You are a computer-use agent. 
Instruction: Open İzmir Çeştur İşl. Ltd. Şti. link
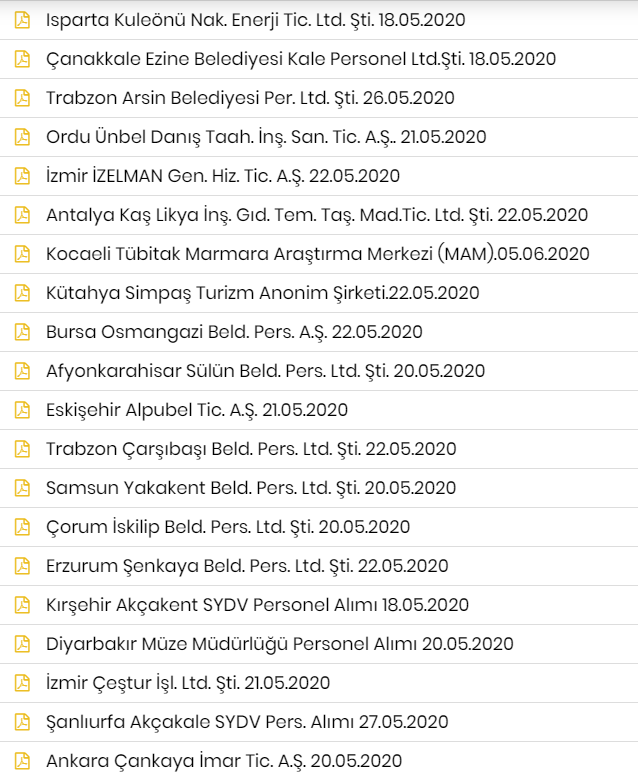pyautogui.click(x=188, y=683)
